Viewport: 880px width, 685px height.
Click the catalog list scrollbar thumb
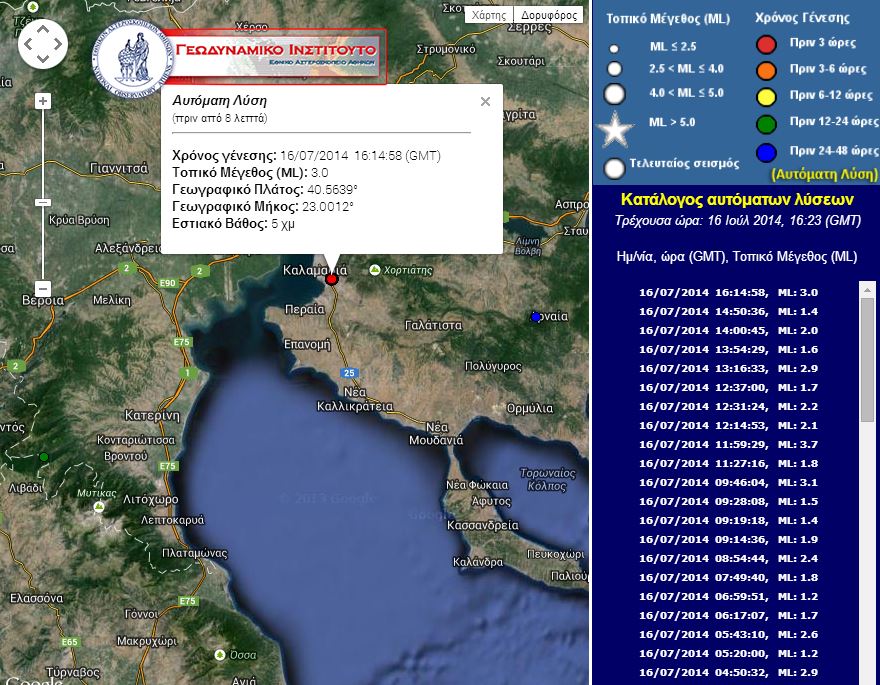coord(867,360)
